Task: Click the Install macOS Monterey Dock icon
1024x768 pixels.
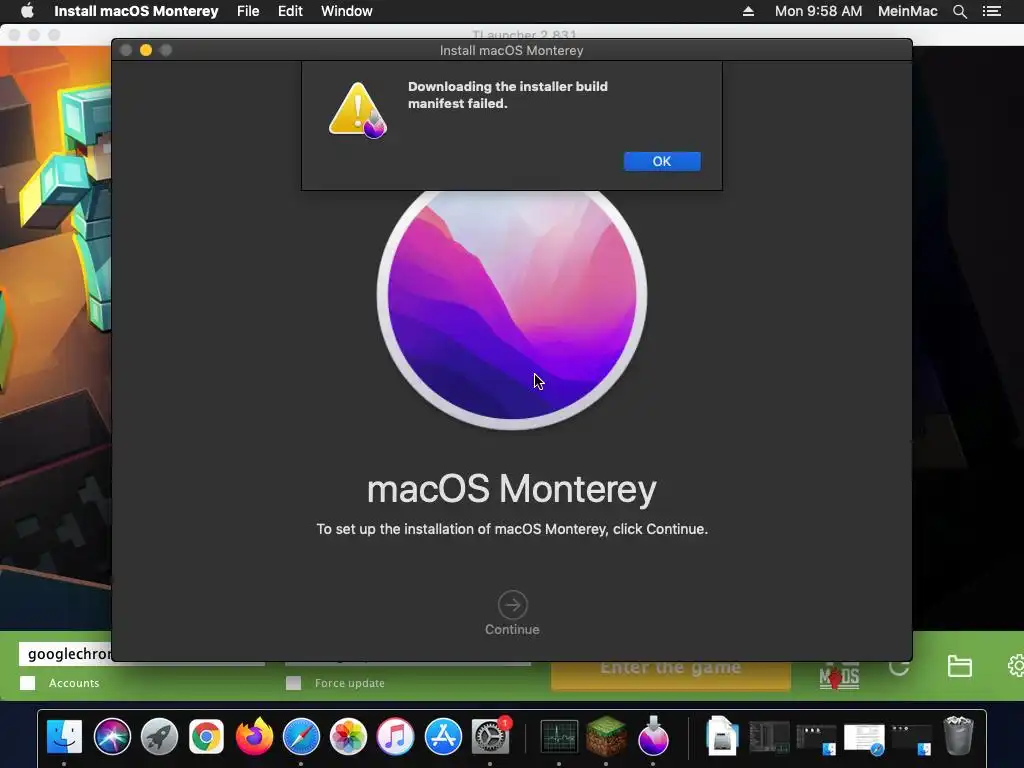Action: pyautogui.click(x=653, y=735)
